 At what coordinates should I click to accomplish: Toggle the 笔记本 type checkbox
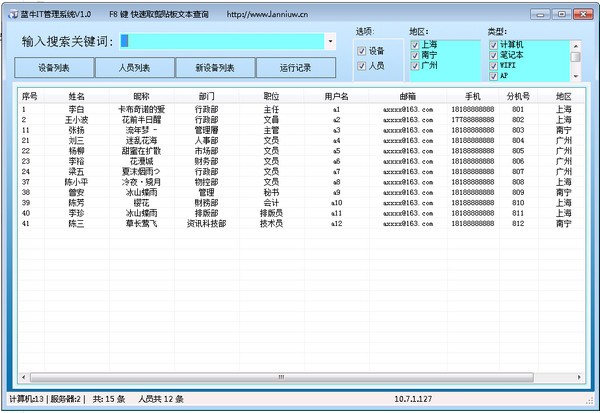click(x=493, y=56)
